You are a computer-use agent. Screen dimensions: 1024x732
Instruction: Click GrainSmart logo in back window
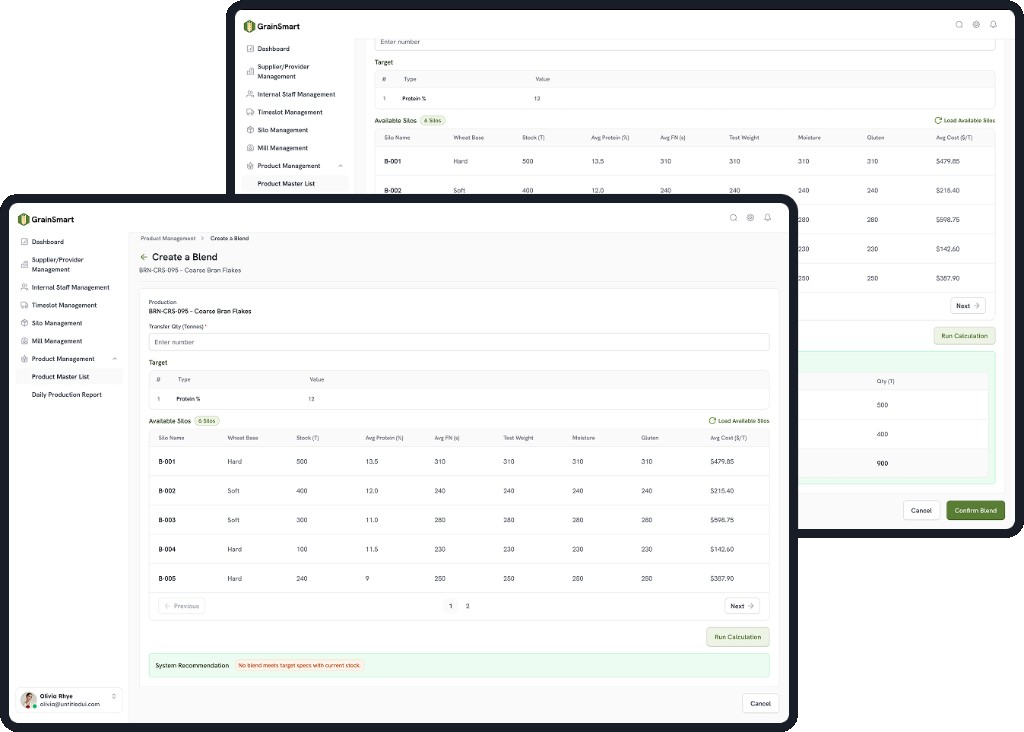(x=272, y=26)
